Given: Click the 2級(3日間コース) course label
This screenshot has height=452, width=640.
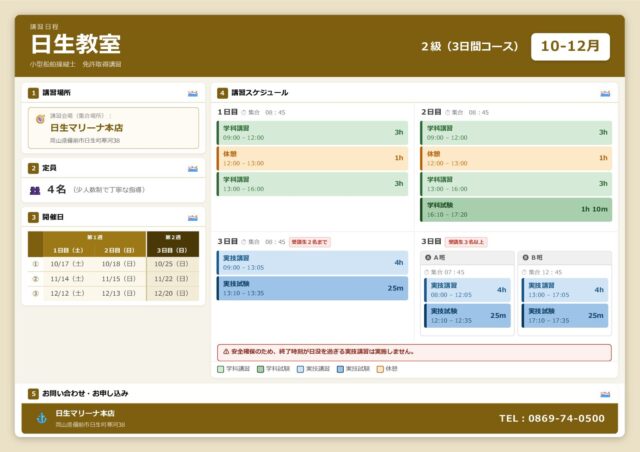Looking at the screenshot, I should tap(470, 47).
